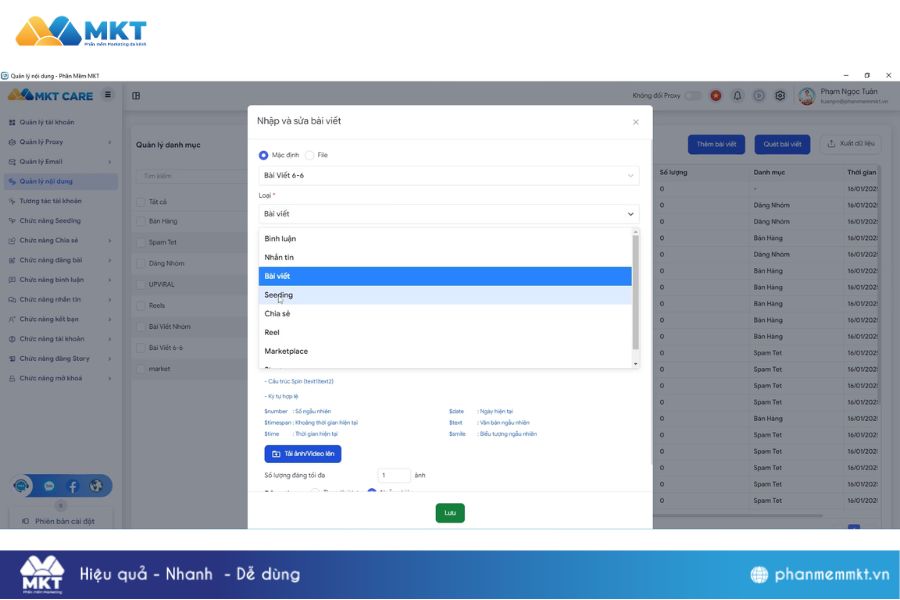
Task: Click the Vietnam flag language icon
Action: (716, 96)
